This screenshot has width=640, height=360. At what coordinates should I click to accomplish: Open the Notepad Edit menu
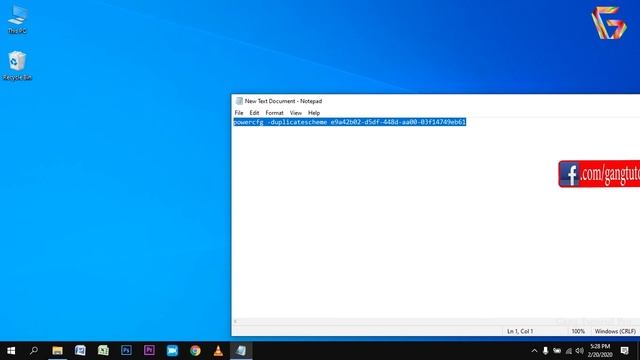(254, 113)
